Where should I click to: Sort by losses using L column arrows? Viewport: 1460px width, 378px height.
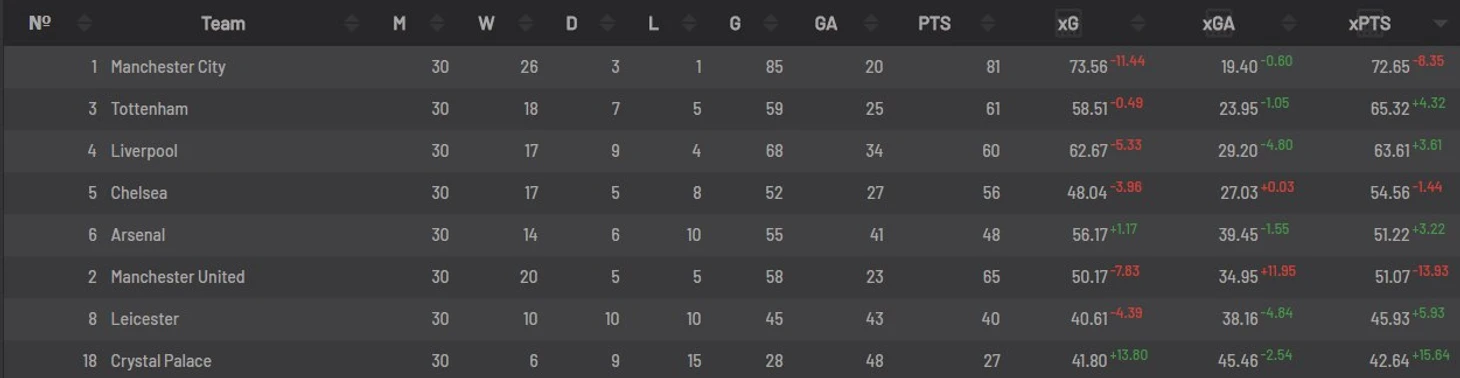point(691,23)
